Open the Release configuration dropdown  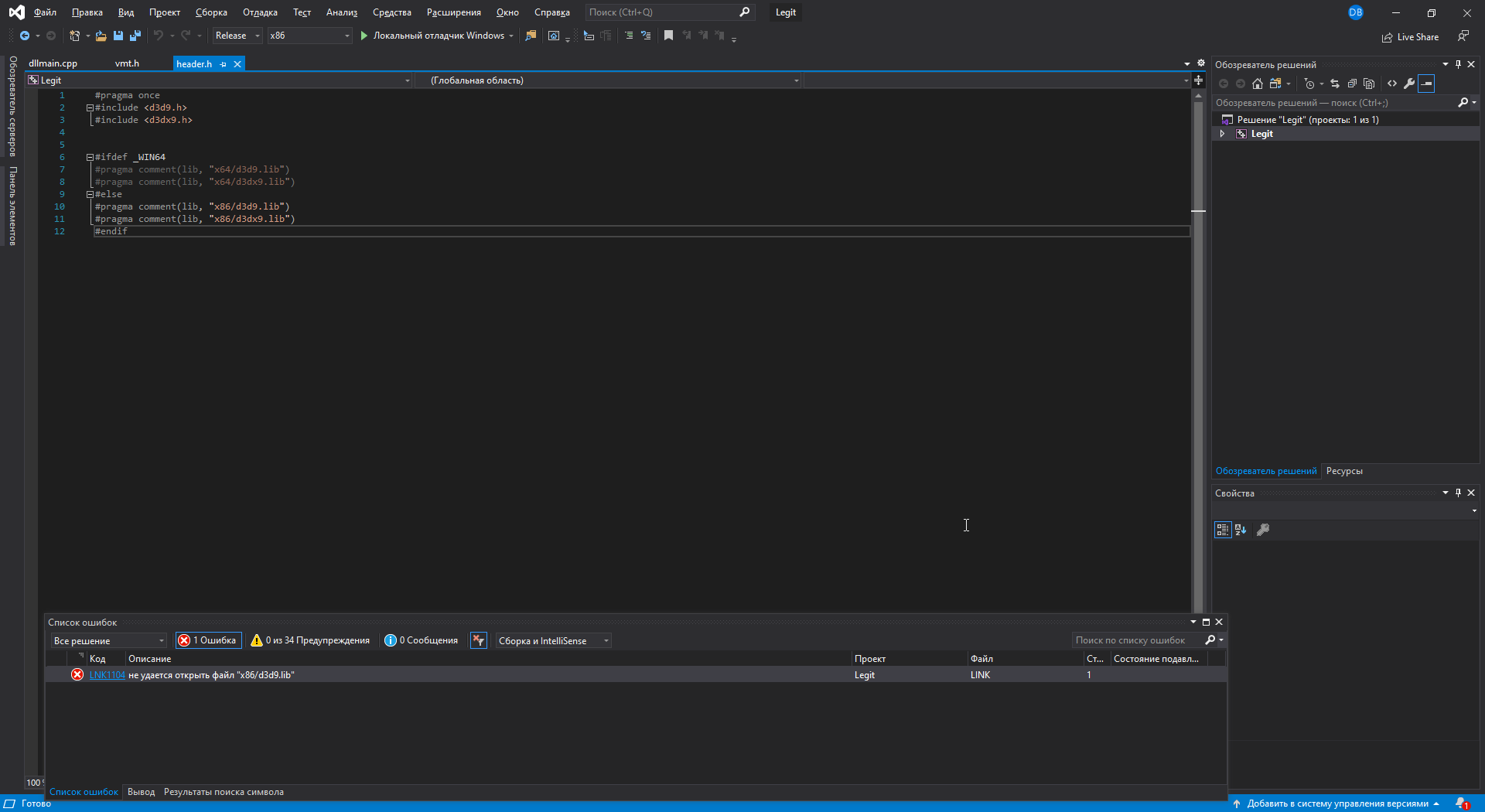click(237, 36)
